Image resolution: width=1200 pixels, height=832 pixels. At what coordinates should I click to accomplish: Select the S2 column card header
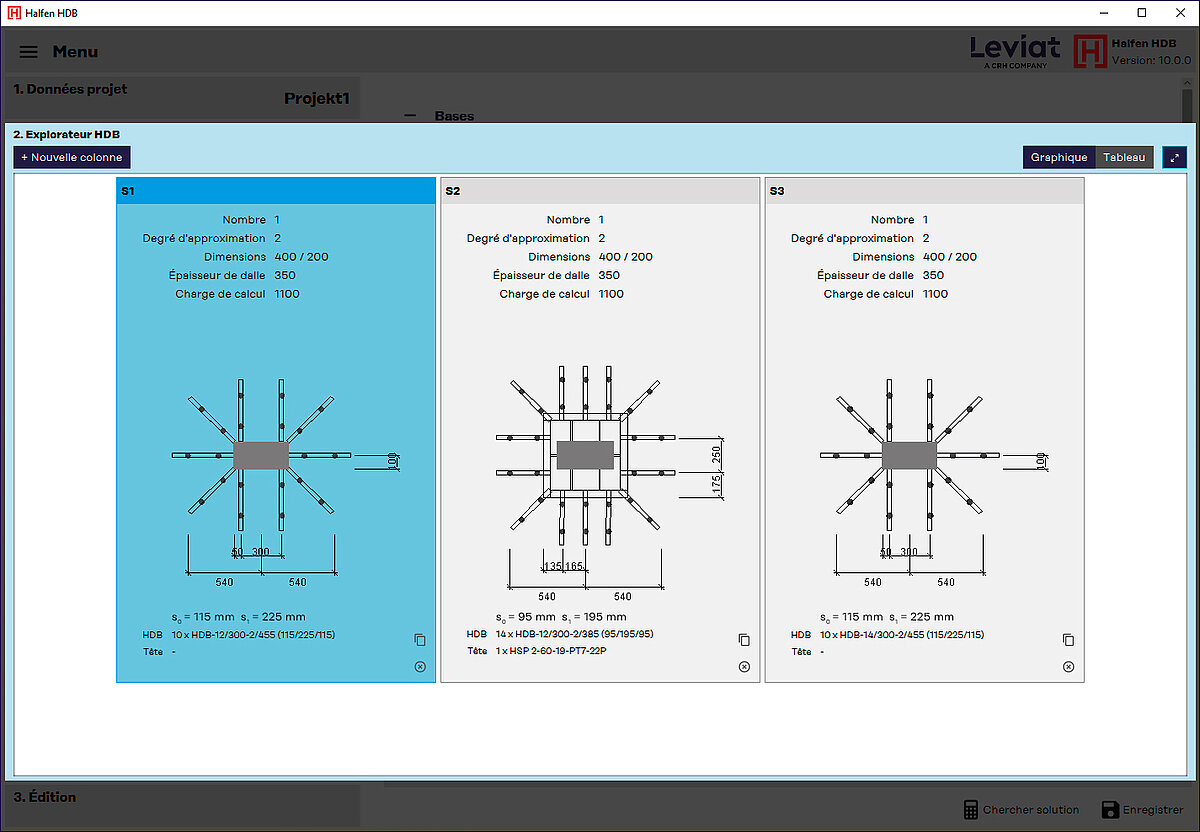[x=600, y=191]
